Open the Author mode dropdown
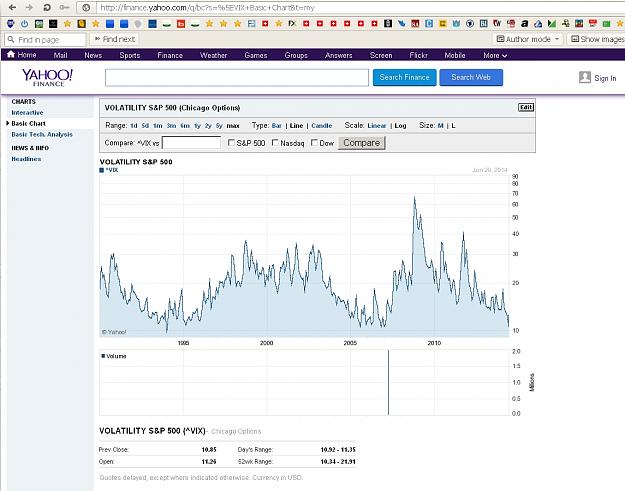625x491 pixels. point(528,39)
